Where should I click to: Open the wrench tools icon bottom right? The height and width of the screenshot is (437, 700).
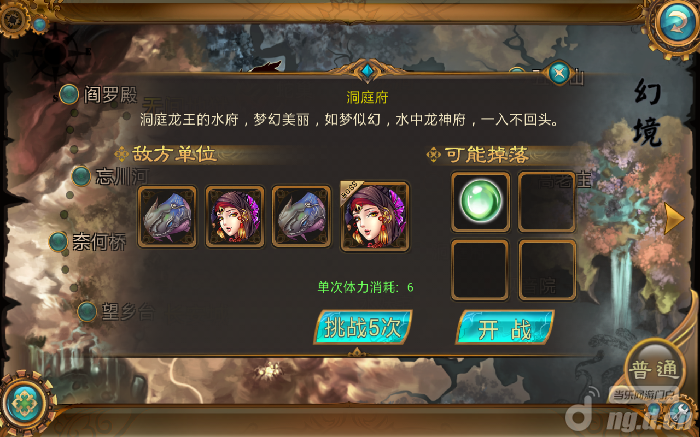681,410
